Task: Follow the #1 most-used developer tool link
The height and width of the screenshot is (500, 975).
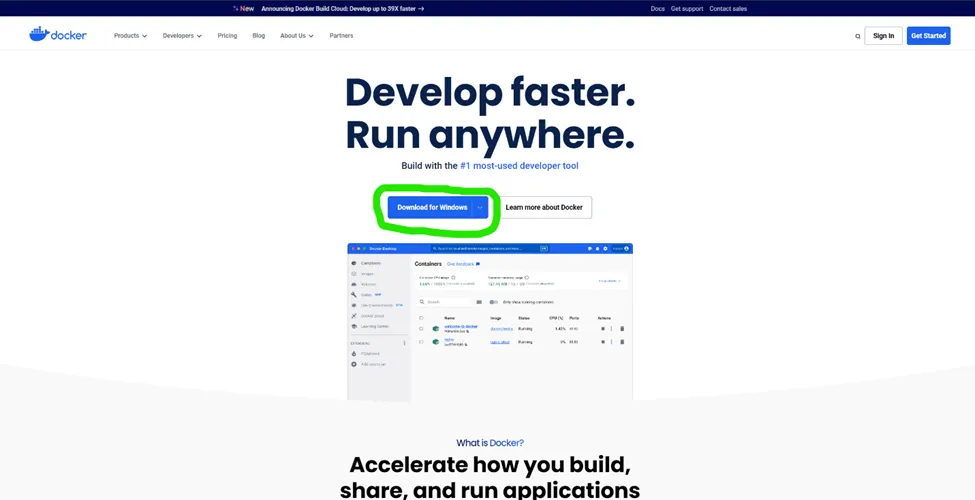Action: [519, 166]
